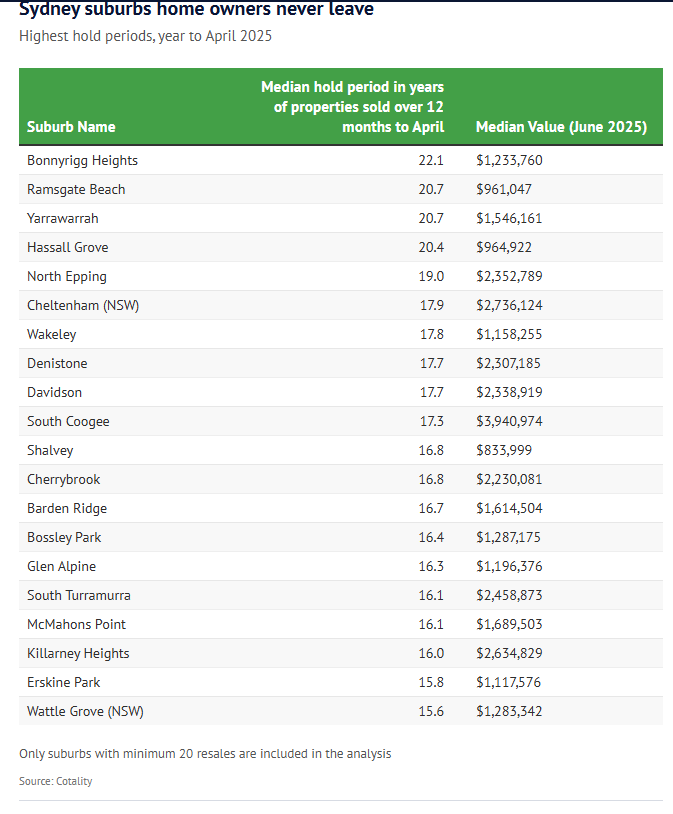Click the Suburb Name column header
The height and width of the screenshot is (814, 673).
tap(71, 127)
